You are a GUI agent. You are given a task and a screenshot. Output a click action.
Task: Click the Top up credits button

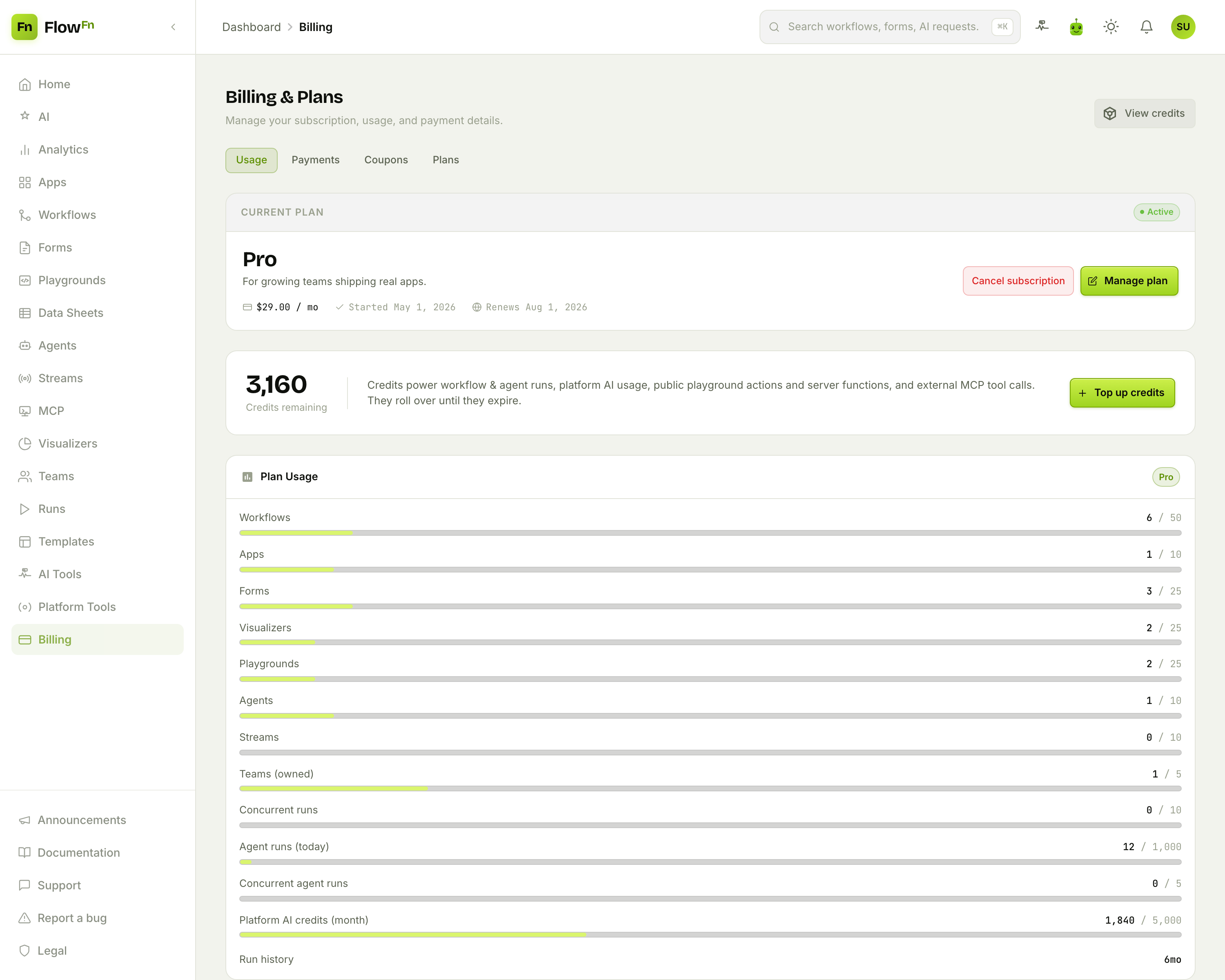click(1122, 392)
